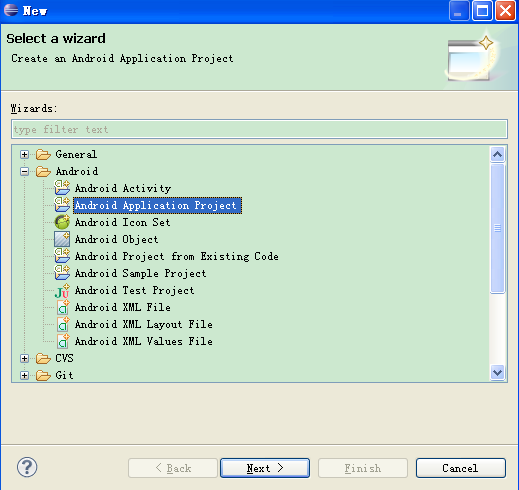Pick Android Test Project
This screenshot has height=490, width=519.
(135, 290)
